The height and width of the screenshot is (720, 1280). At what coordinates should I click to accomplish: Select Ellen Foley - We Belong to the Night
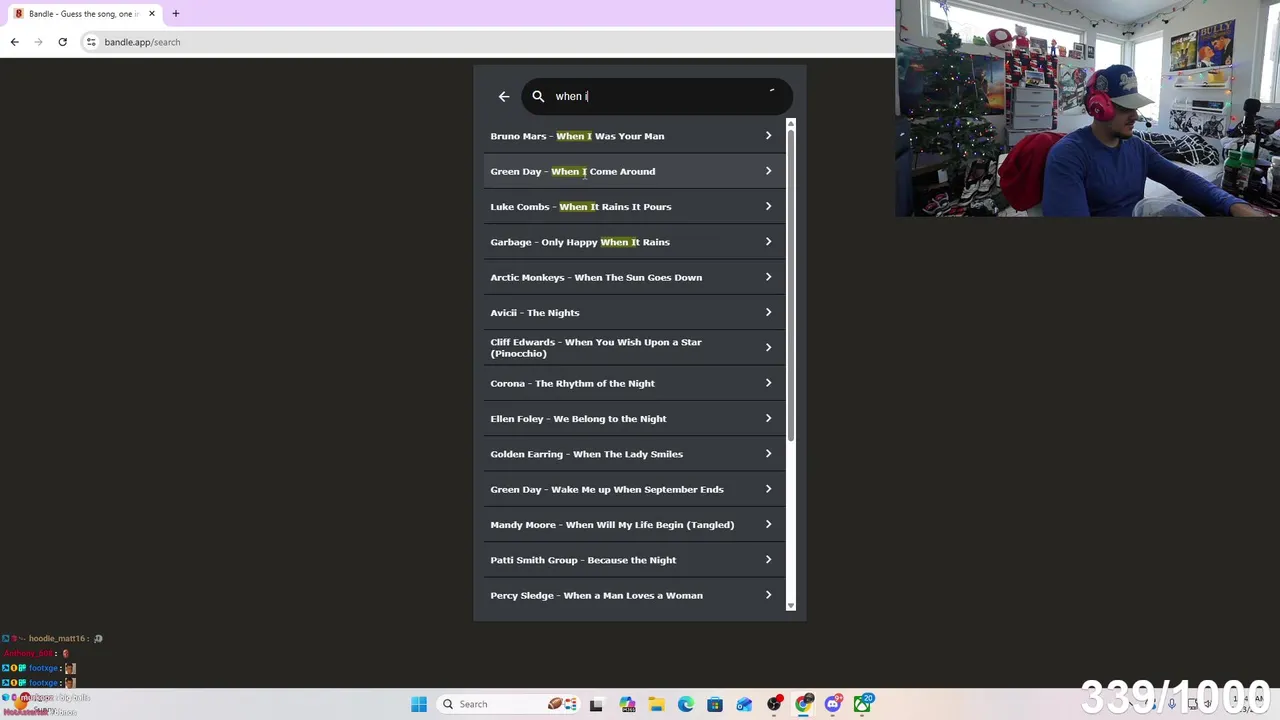click(635, 418)
